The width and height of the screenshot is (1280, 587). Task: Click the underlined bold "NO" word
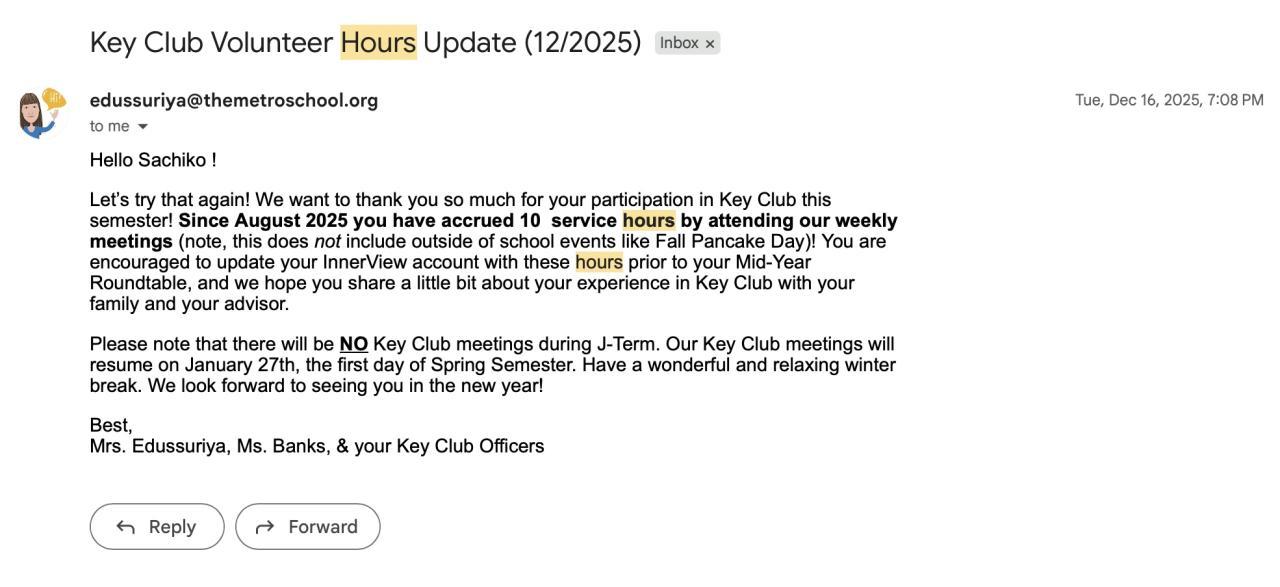coord(354,345)
